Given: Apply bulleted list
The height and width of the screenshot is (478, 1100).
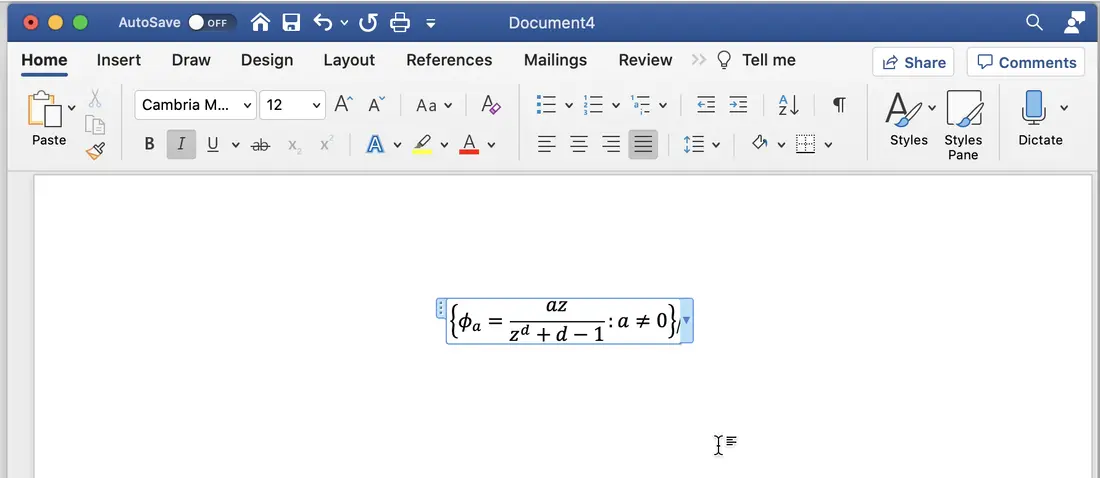Looking at the screenshot, I should [x=546, y=105].
